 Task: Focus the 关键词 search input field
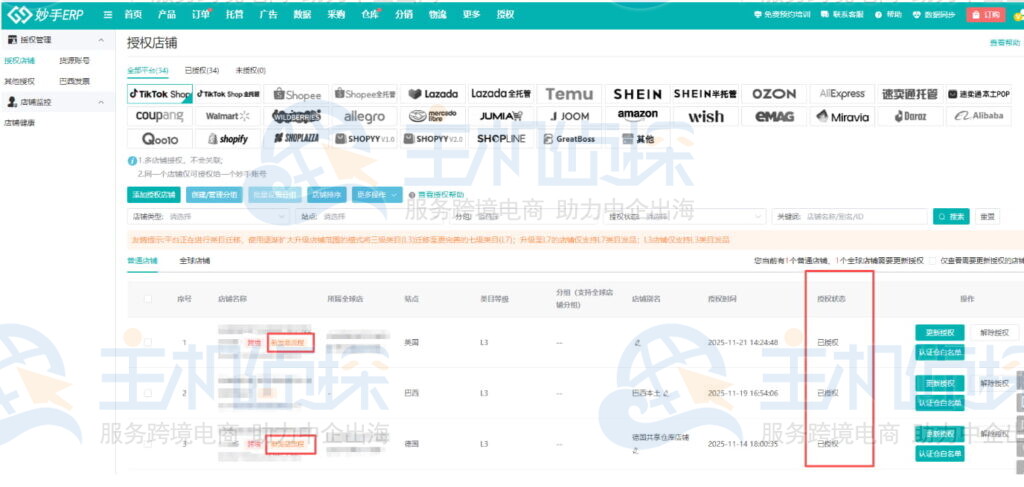[x=850, y=216]
